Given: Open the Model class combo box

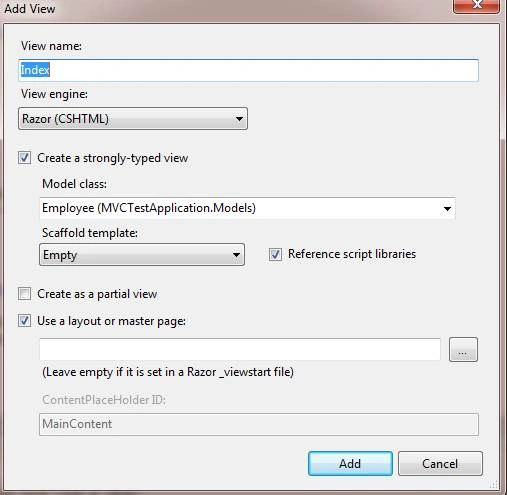Looking at the screenshot, I should pos(247,208).
